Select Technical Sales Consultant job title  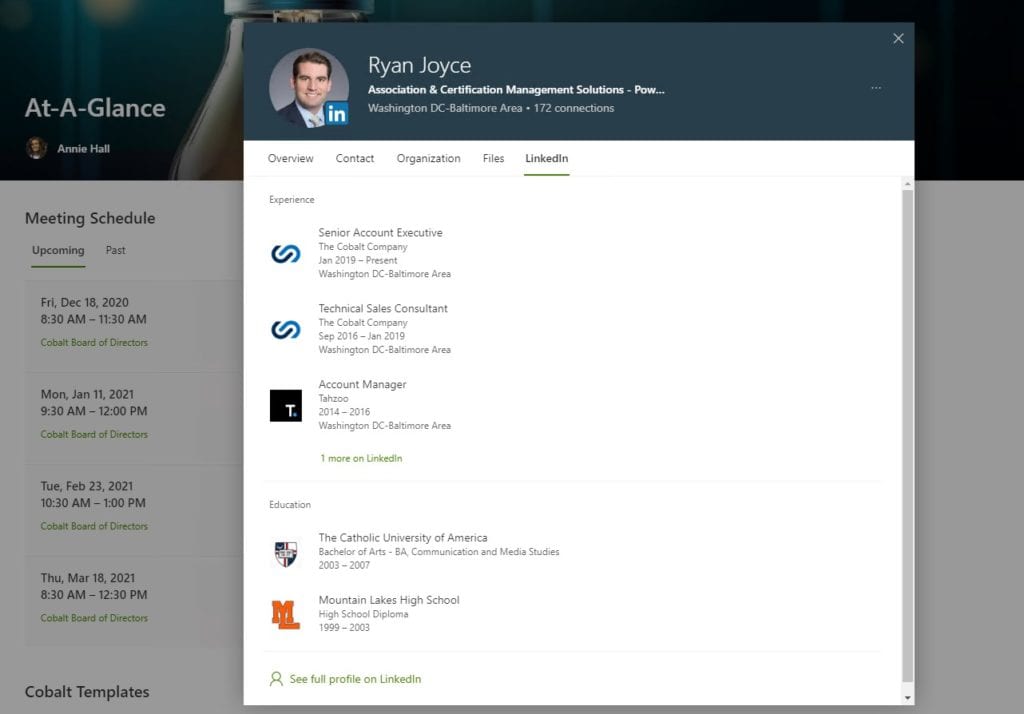(383, 308)
